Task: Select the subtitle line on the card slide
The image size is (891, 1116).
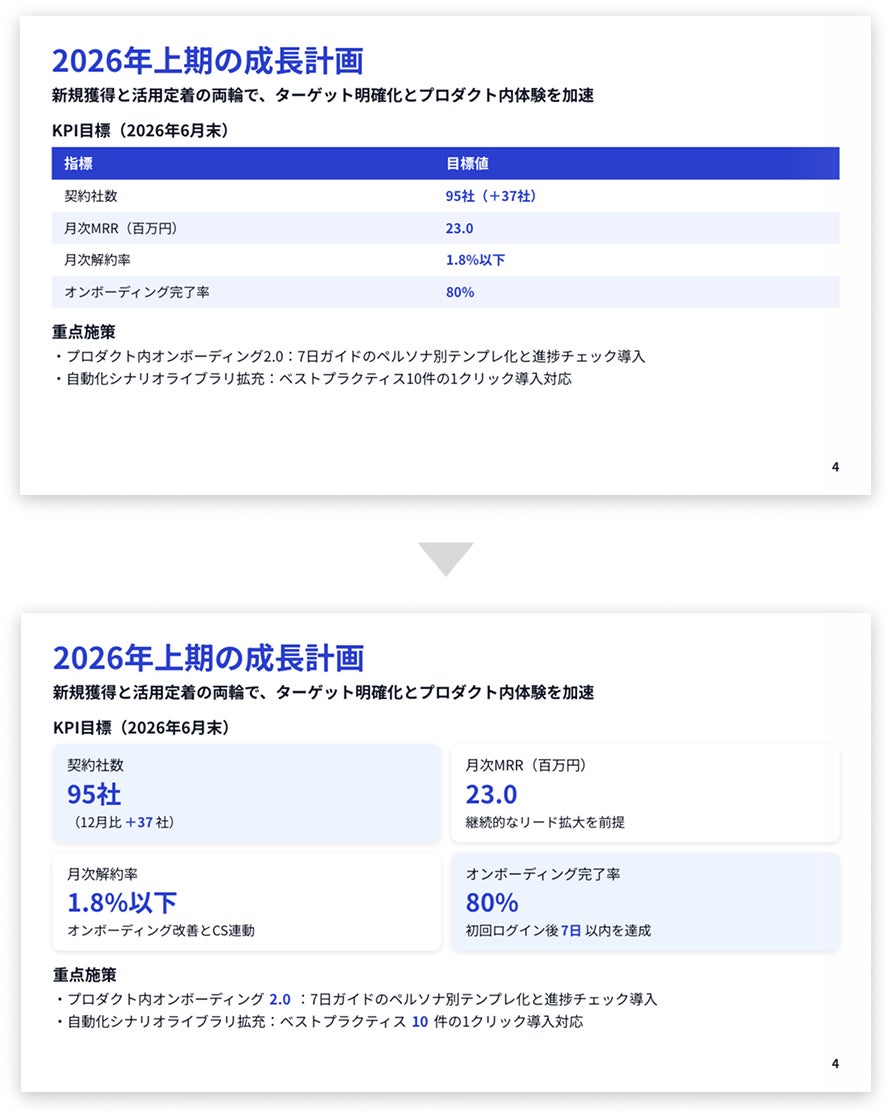Action: coord(323,693)
